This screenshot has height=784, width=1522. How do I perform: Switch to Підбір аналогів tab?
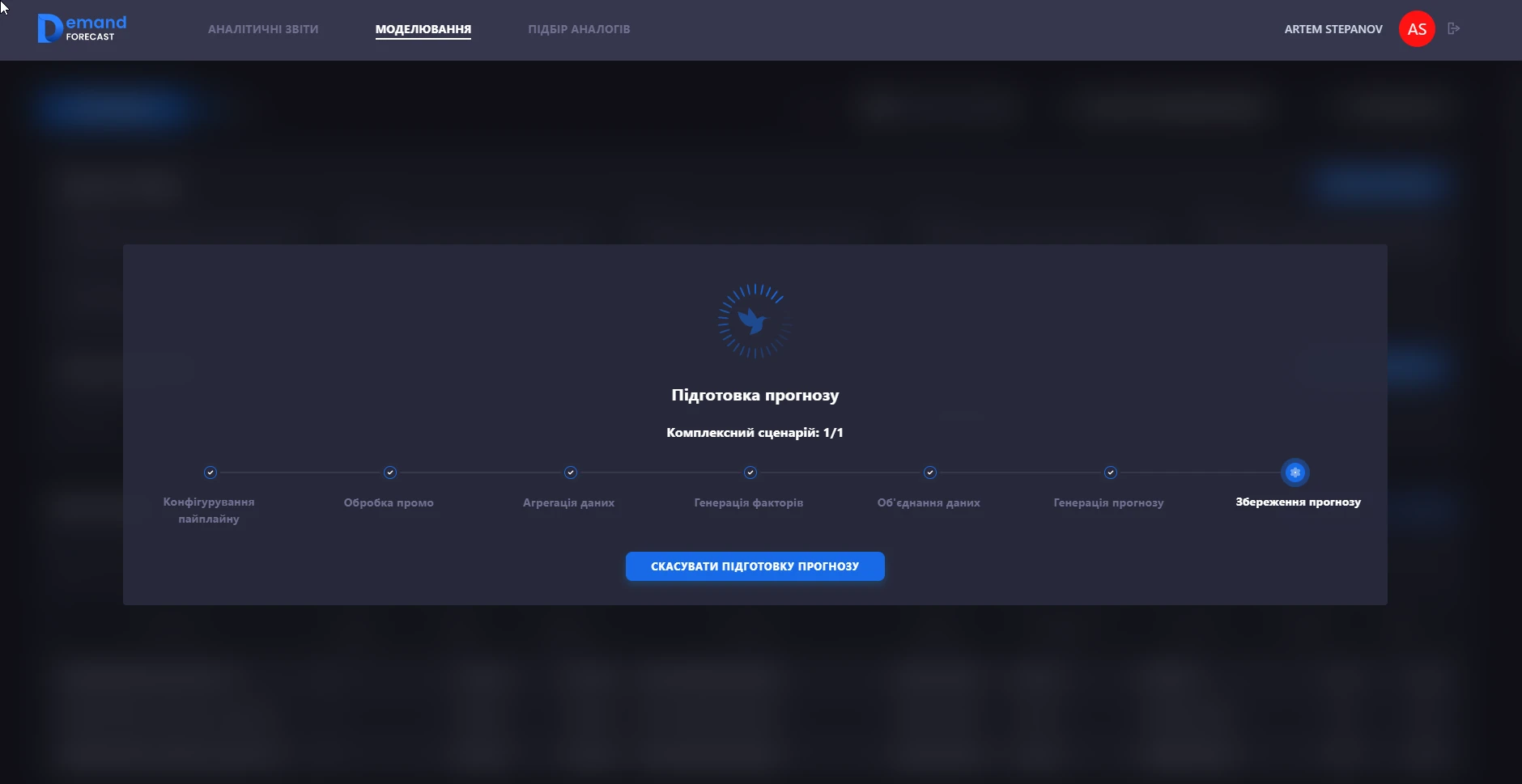coord(579,29)
